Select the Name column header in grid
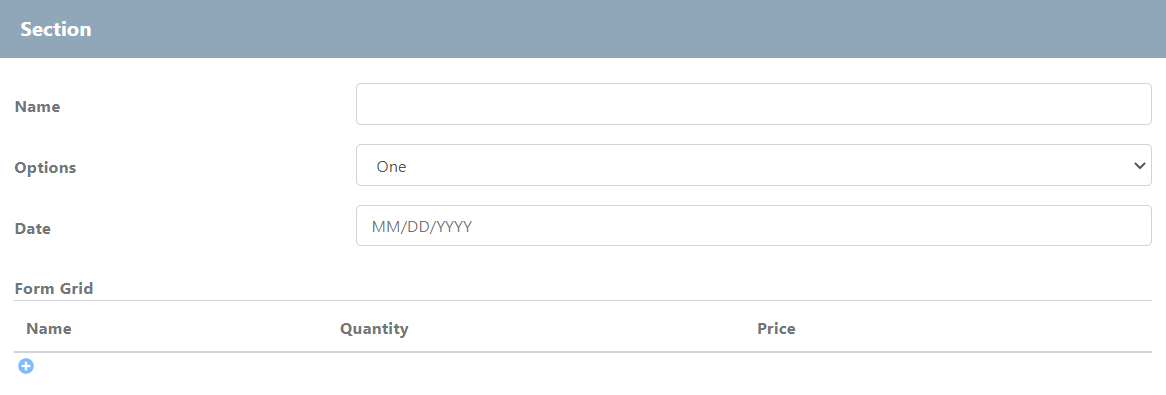Image resolution: width=1166 pixels, height=395 pixels. click(x=49, y=328)
